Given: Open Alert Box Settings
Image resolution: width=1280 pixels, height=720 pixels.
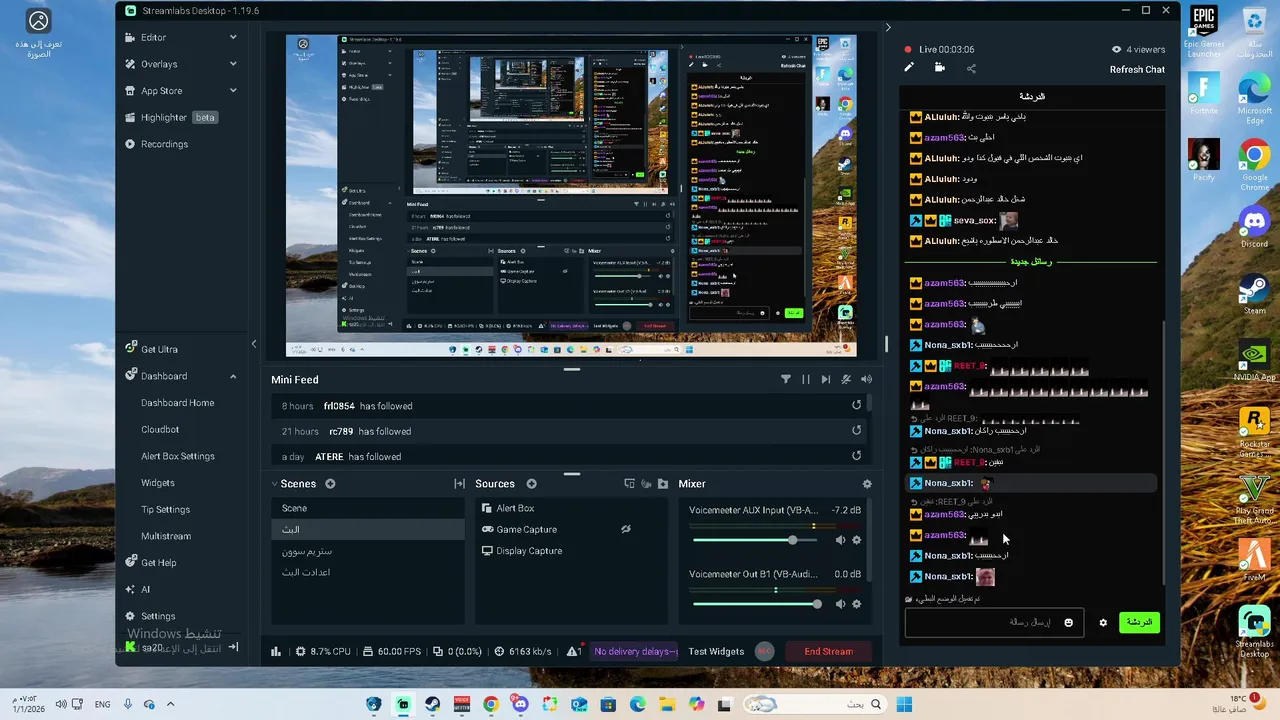Looking at the screenshot, I should [178, 456].
